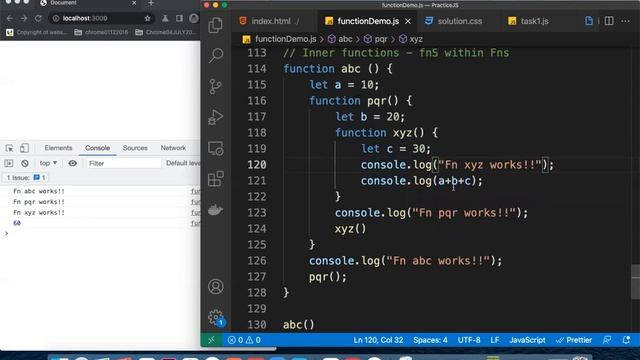Open the Manage gear in VS Code
This screenshot has height=360, width=640.
(216, 317)
